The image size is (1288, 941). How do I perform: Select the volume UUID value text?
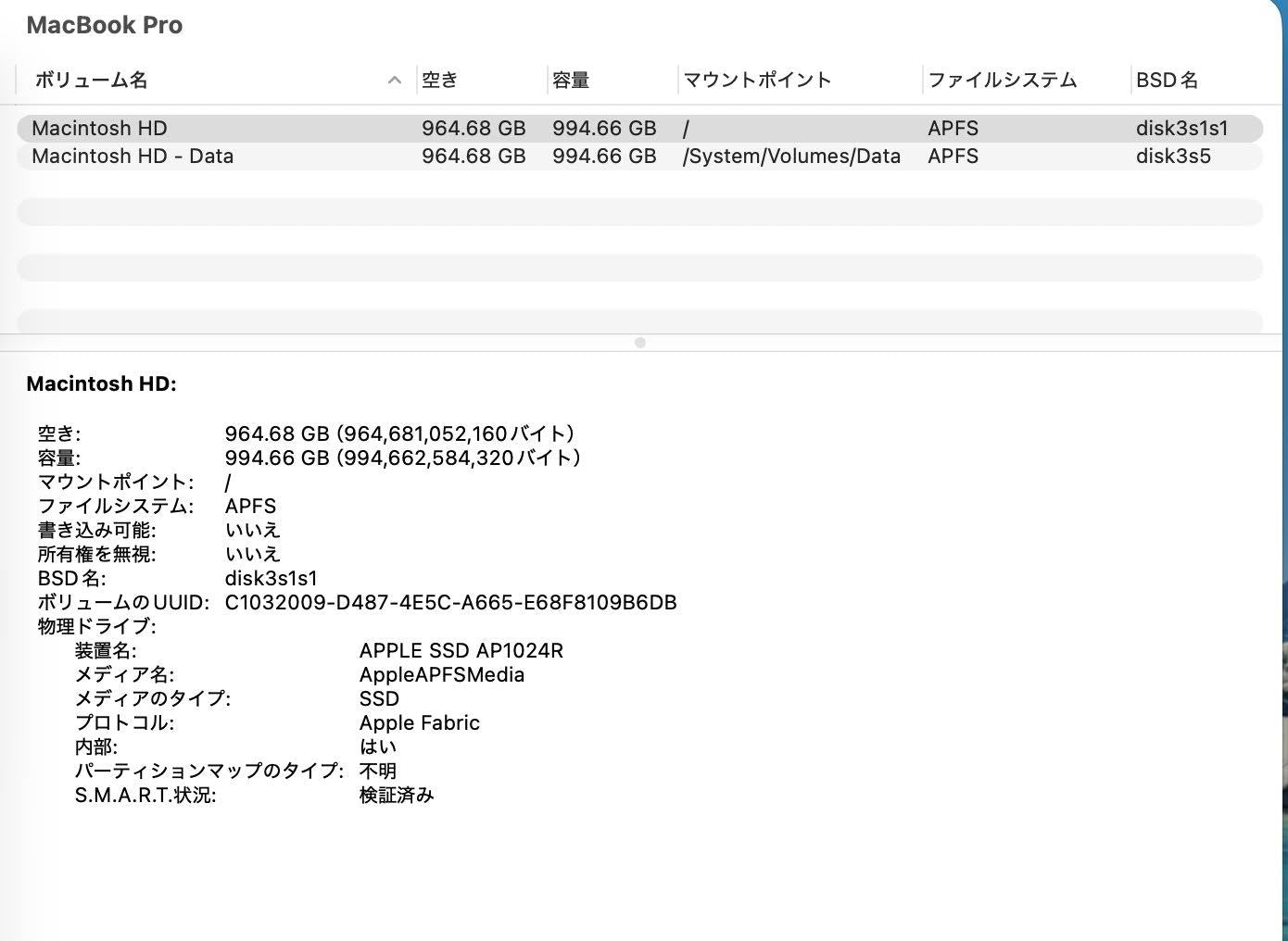pyautogui.click(x=451, y=602)
